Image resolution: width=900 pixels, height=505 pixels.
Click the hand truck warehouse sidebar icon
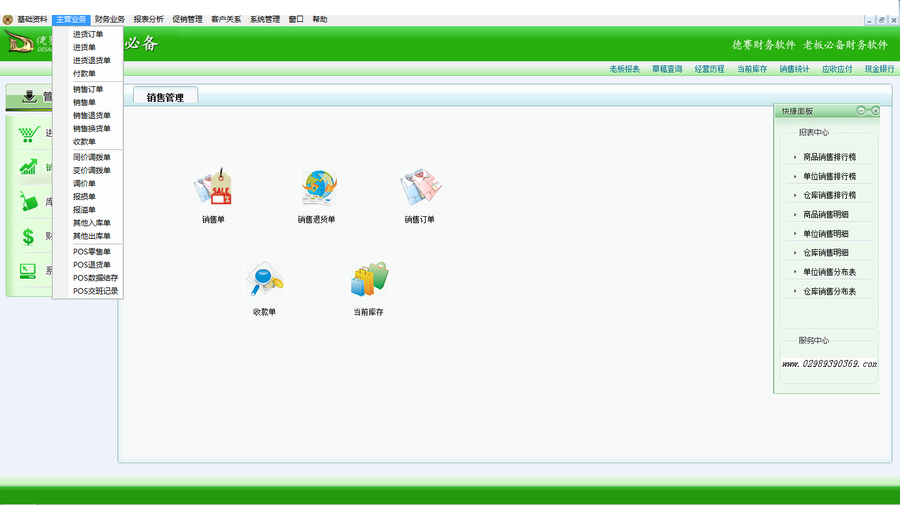coord(28,201)
